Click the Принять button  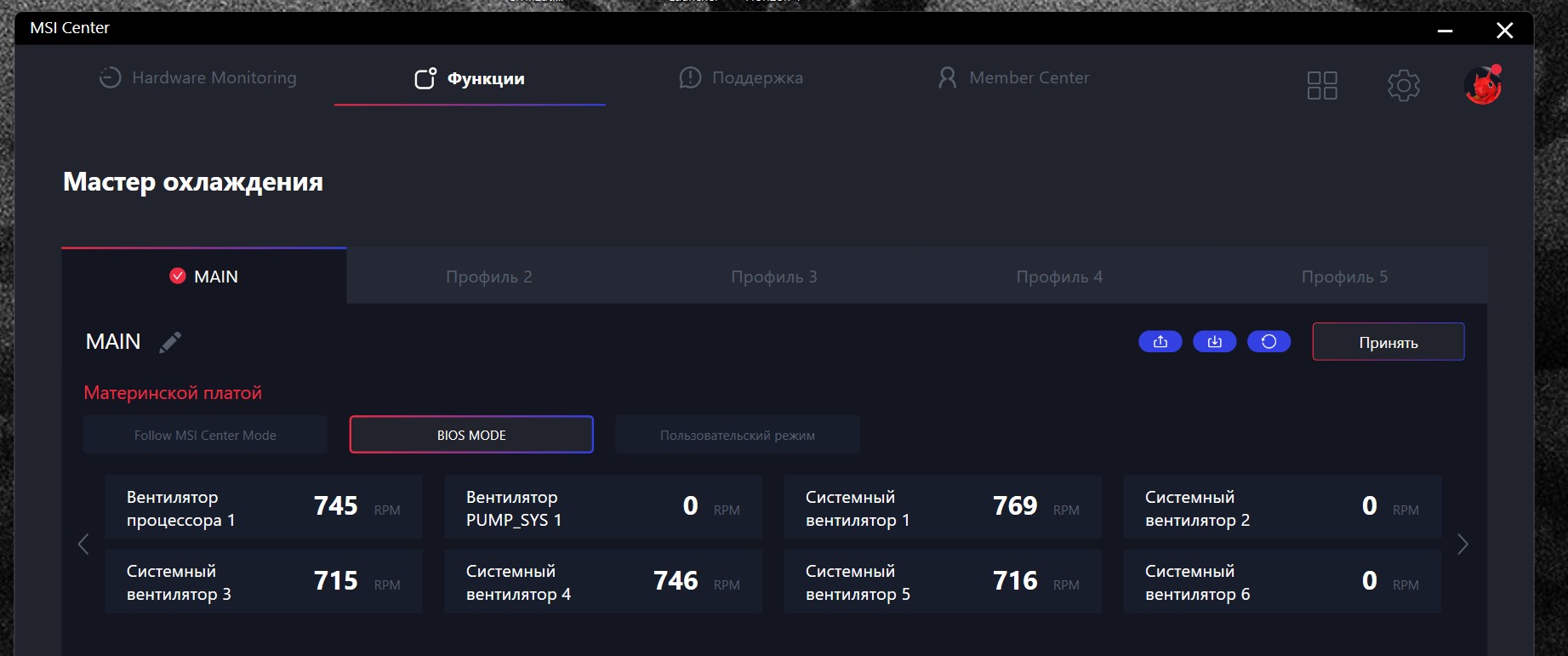[1388, 342]
